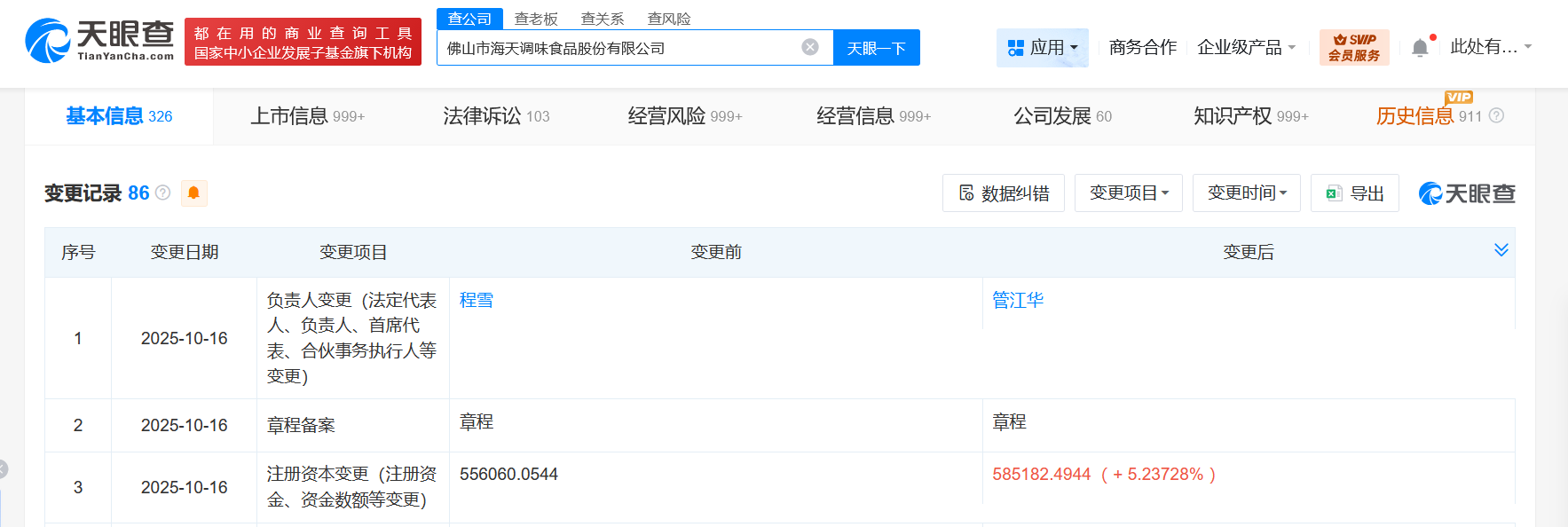Viewport: 1568px width, 527px height.
Task: Click the help question mark beside 变更记录 86
Action: (x=163, y=193)
